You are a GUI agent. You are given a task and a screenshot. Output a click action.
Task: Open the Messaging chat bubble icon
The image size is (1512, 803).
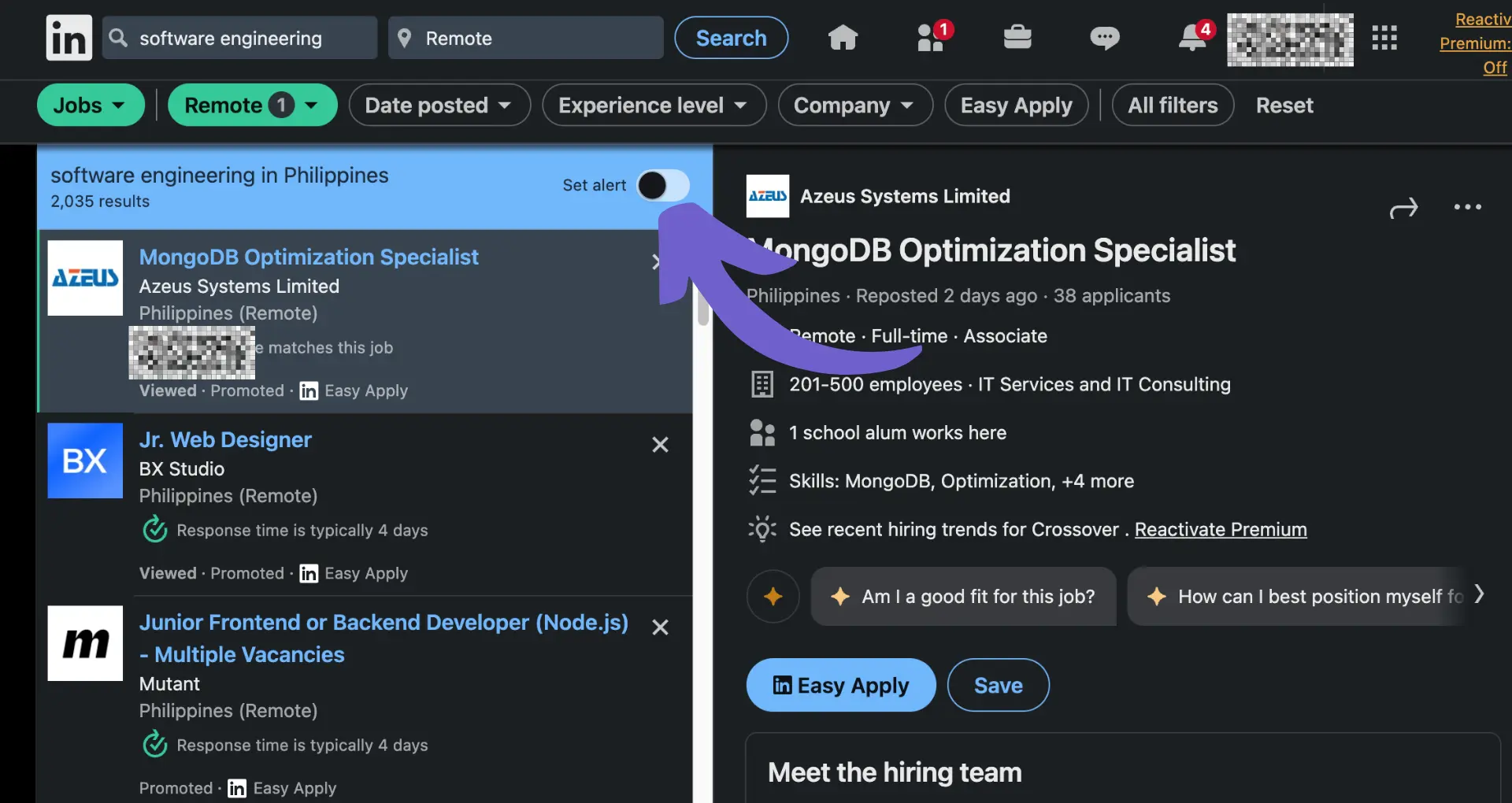click(1104, 38)
